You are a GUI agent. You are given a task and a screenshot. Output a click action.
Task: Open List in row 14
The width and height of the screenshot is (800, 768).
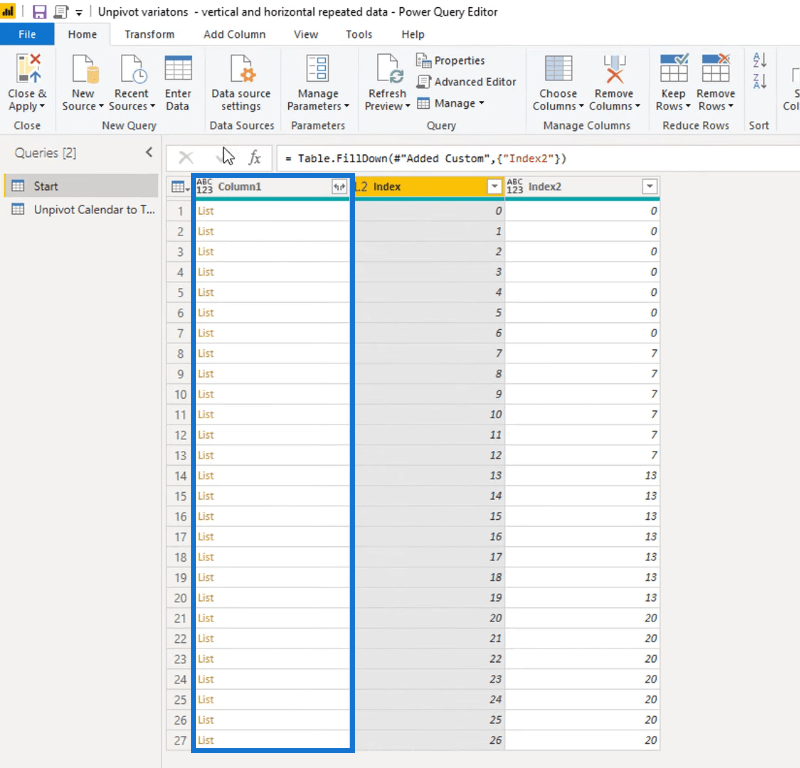206,476
